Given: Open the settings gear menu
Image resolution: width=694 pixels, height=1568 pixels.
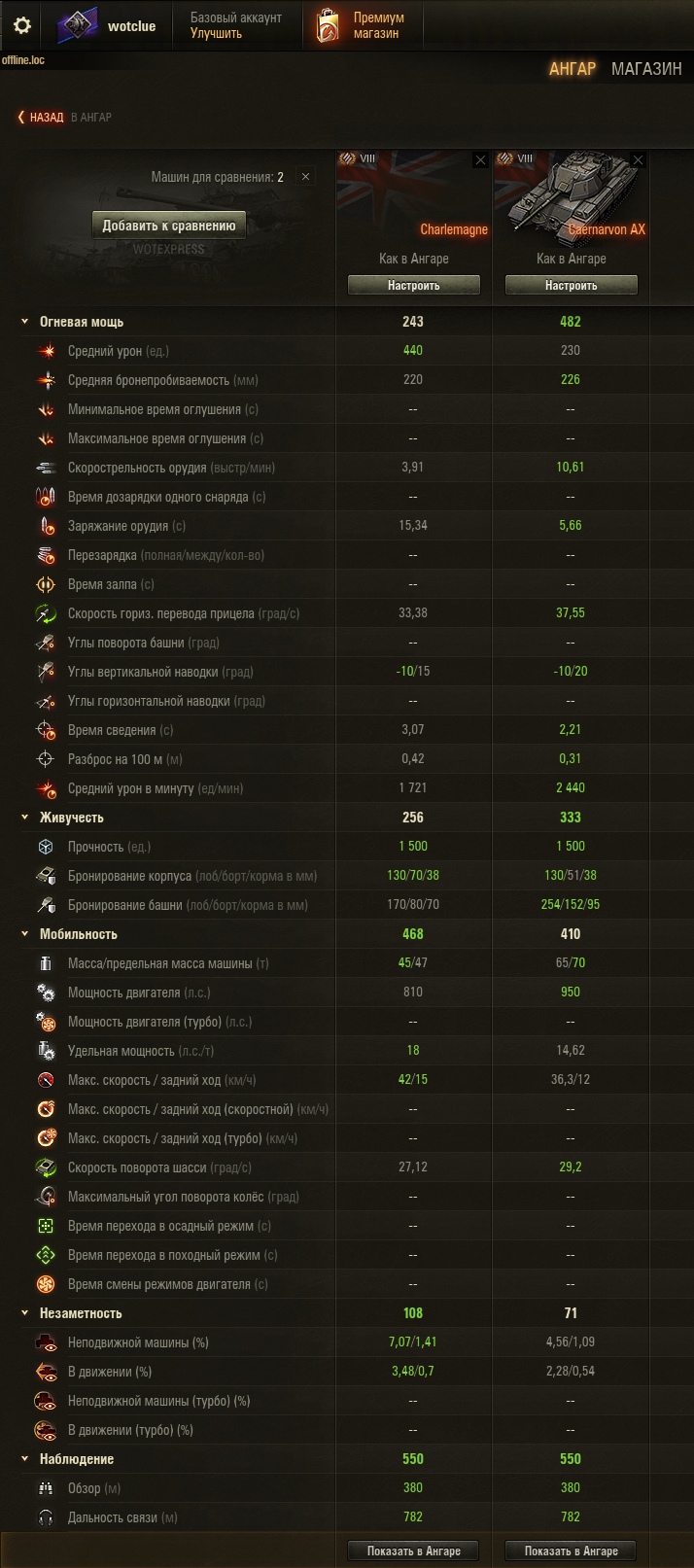Looking at the screenshot, I should pyautogui.click(x=21, y=25).
